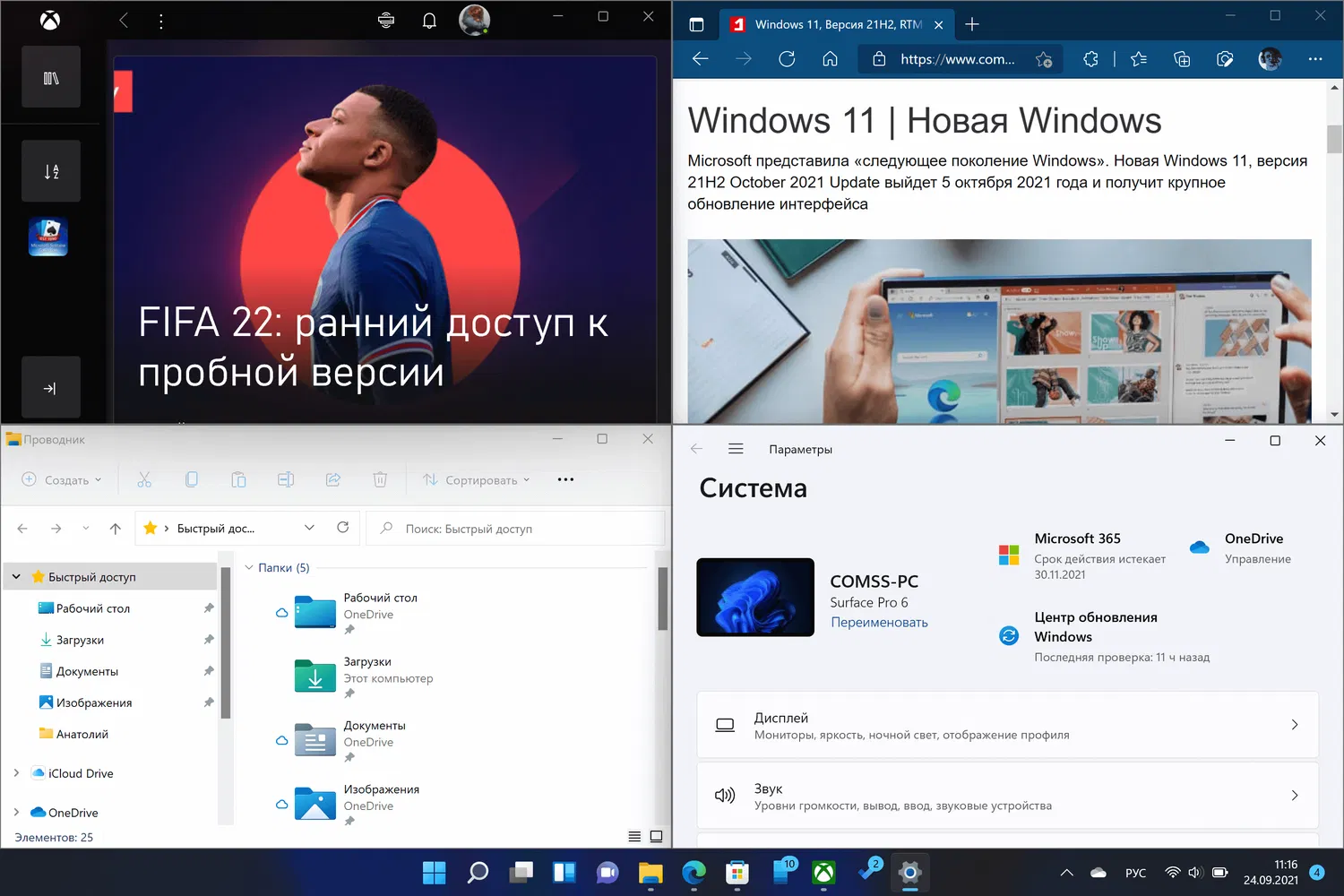Refresh the Explorer folder view
This screenshot has width=1344, height=896.
342,528
